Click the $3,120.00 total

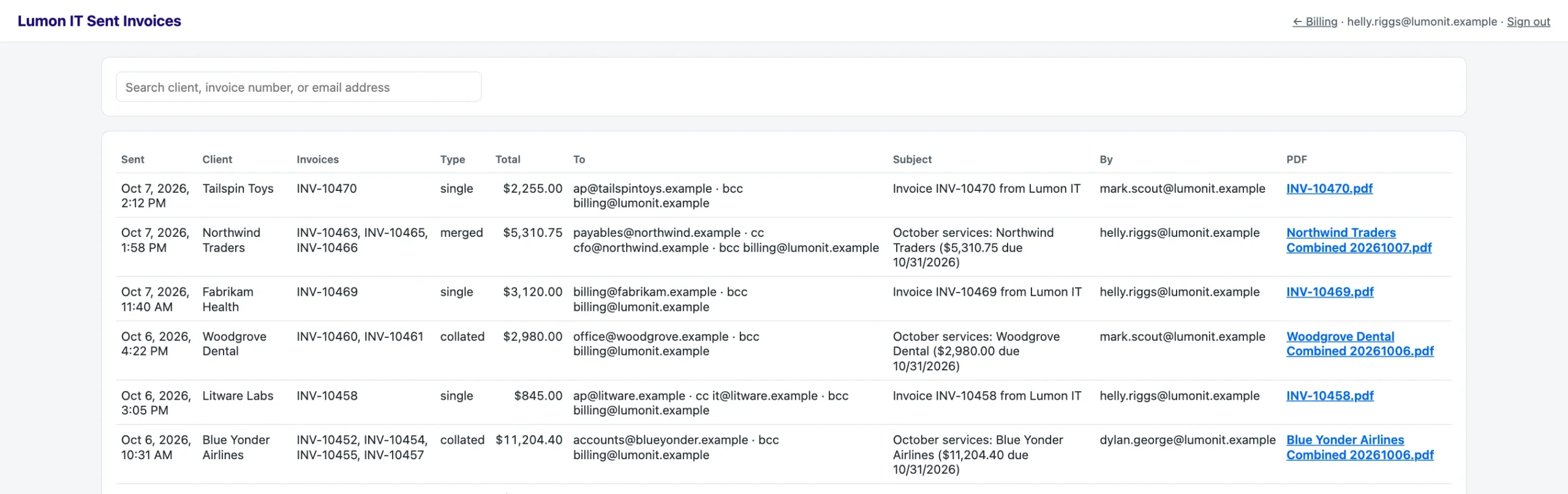pyautogui.click(x=532, y=292)
